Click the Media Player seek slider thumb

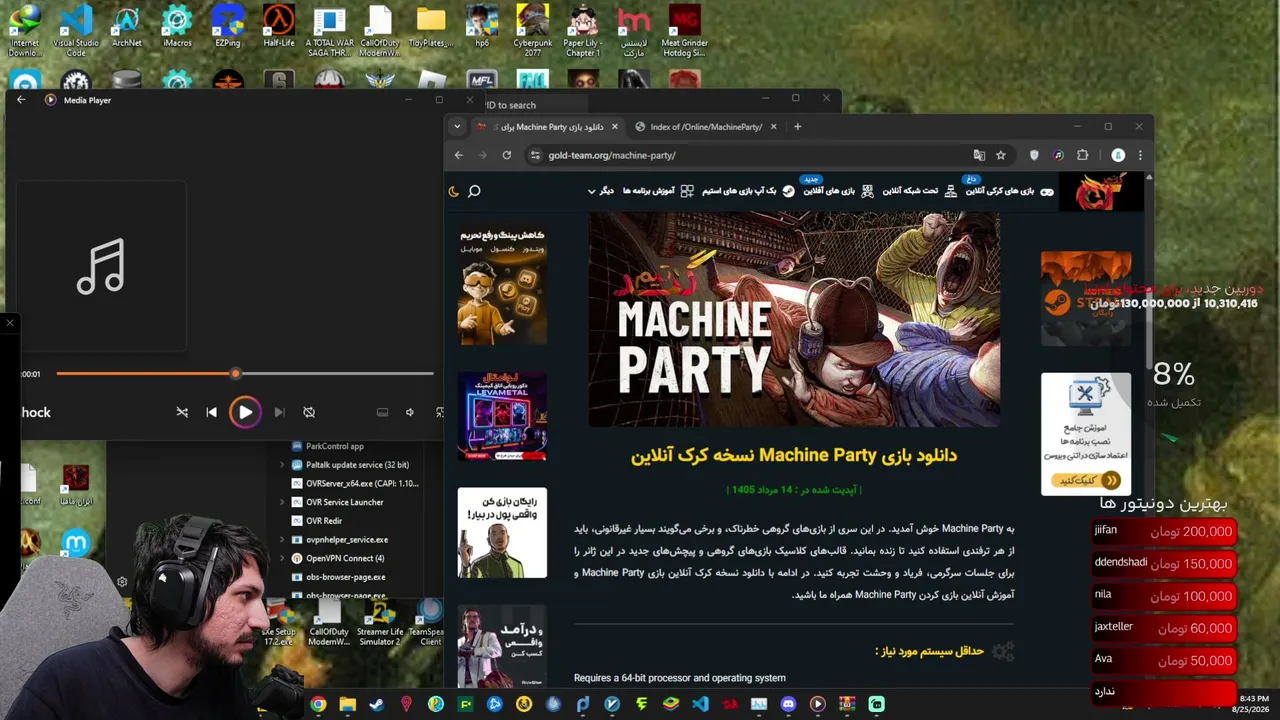[235, 373]
